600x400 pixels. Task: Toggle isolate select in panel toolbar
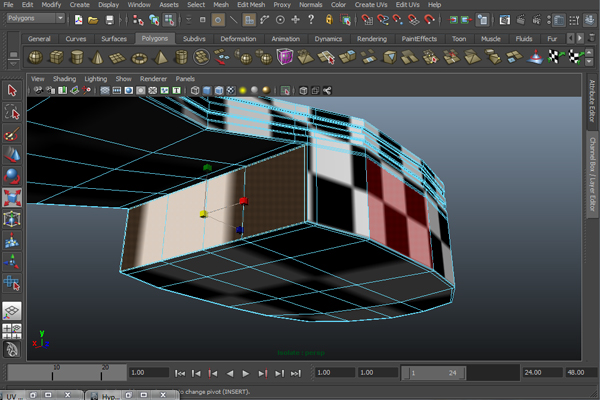pyautogui.click(x=285, y=90)
